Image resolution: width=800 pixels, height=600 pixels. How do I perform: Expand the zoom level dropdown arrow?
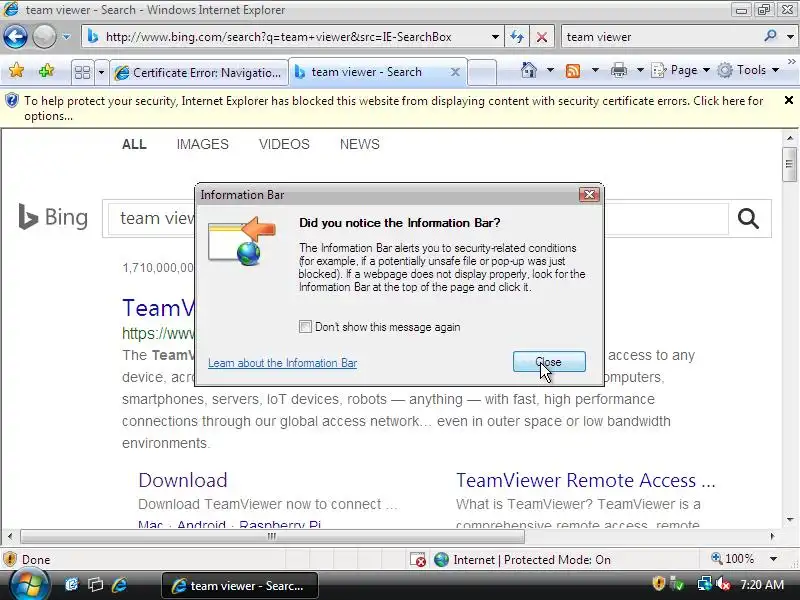click(773, 559)
